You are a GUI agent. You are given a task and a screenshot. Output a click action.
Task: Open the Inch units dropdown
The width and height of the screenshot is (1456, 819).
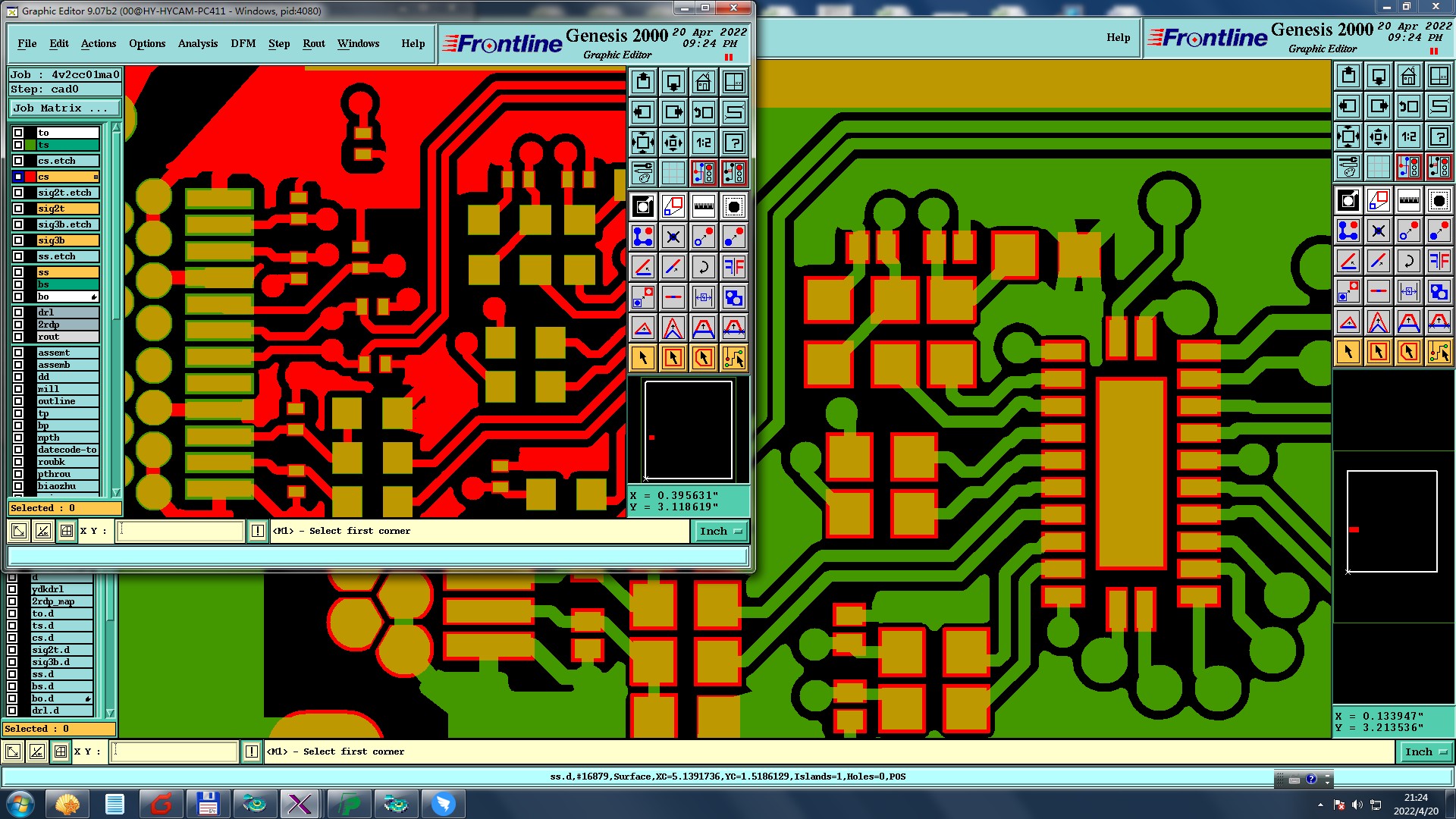[720, 532]
